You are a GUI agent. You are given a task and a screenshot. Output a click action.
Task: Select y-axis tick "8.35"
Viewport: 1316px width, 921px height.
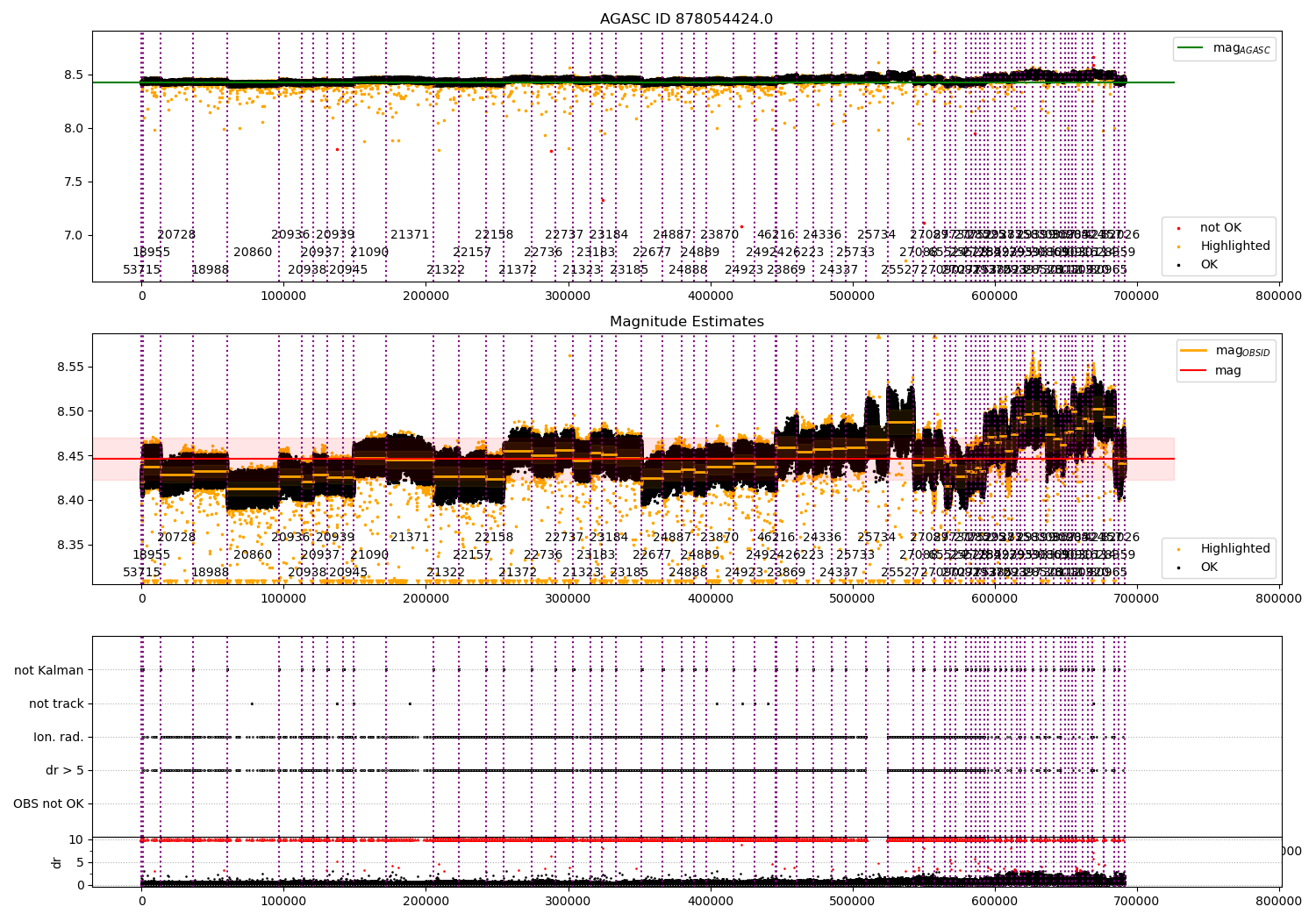[x=68, y=545]
